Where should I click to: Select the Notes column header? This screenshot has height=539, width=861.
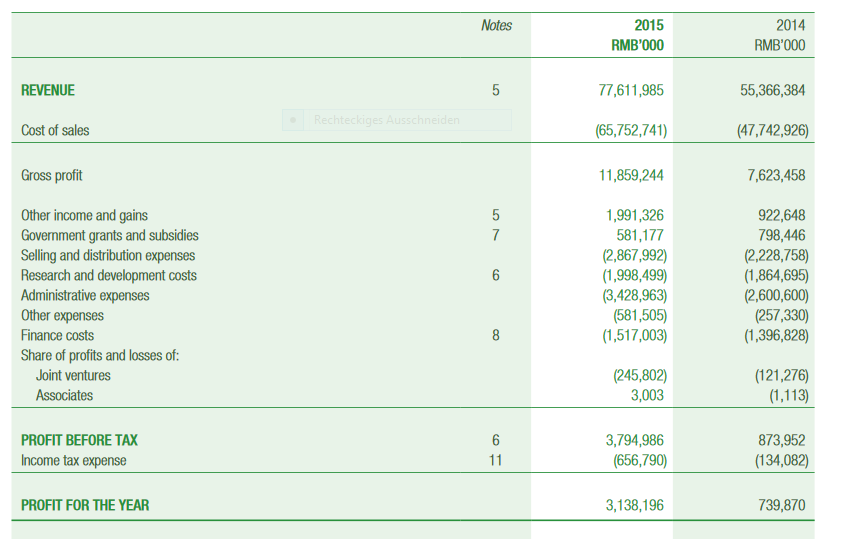tap(496, 25)
